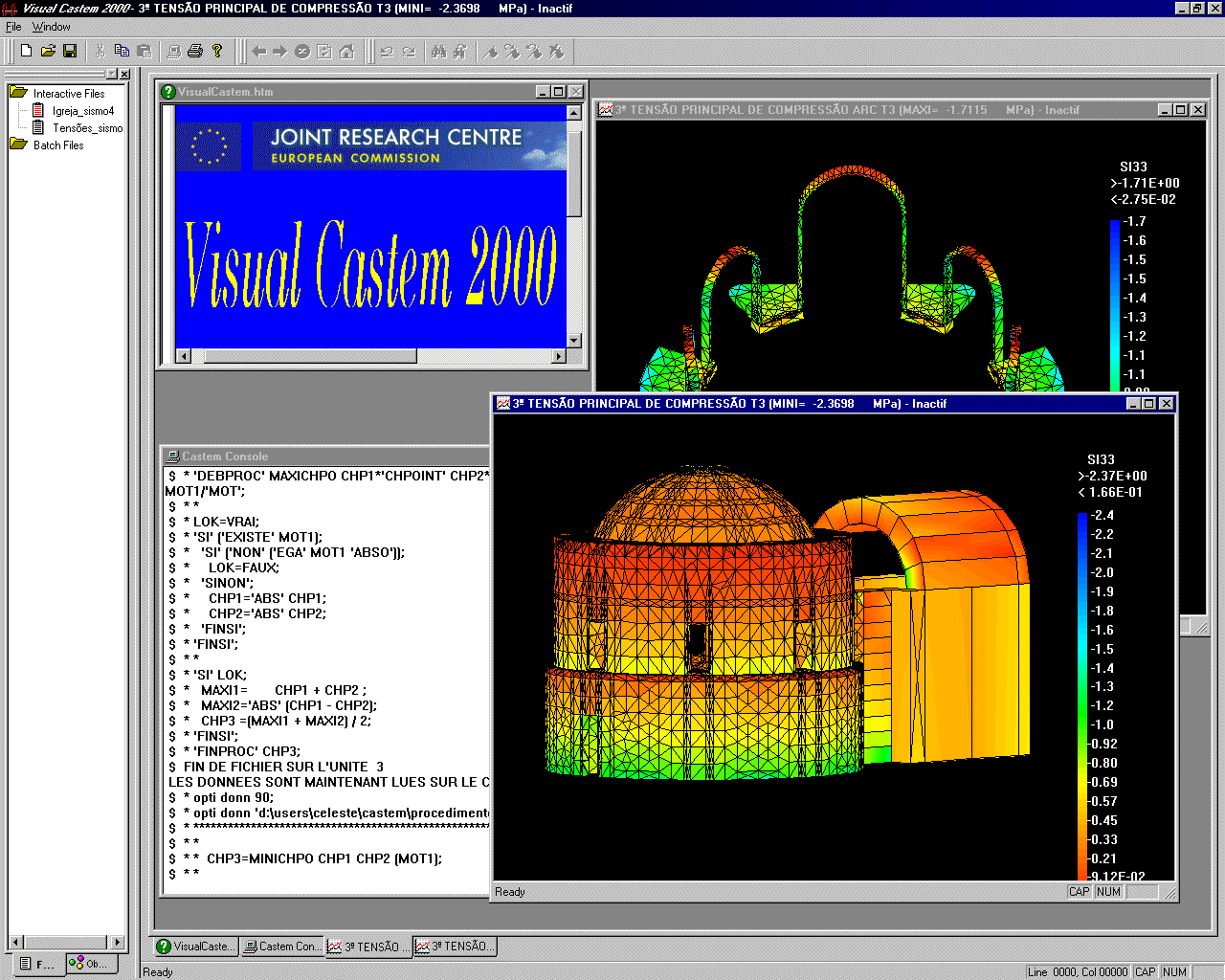The height and width of the screenshot is (980, 1225).
Task: Switch to the Castem Con... window tab
Action: click(x=281, y=947)
